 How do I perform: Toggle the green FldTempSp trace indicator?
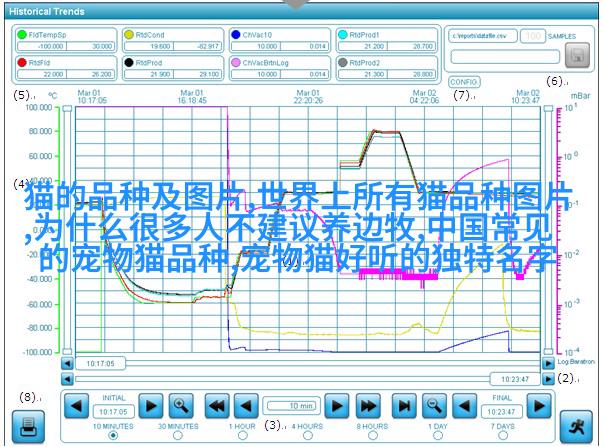point(22,35)
